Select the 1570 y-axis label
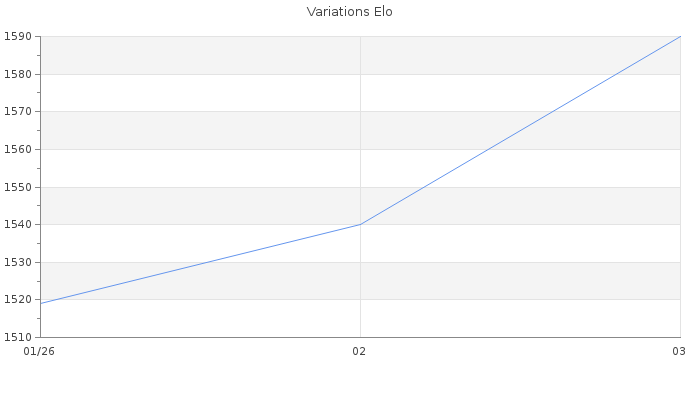This screenshot has width=700, height=400. [x=18, y=111]
